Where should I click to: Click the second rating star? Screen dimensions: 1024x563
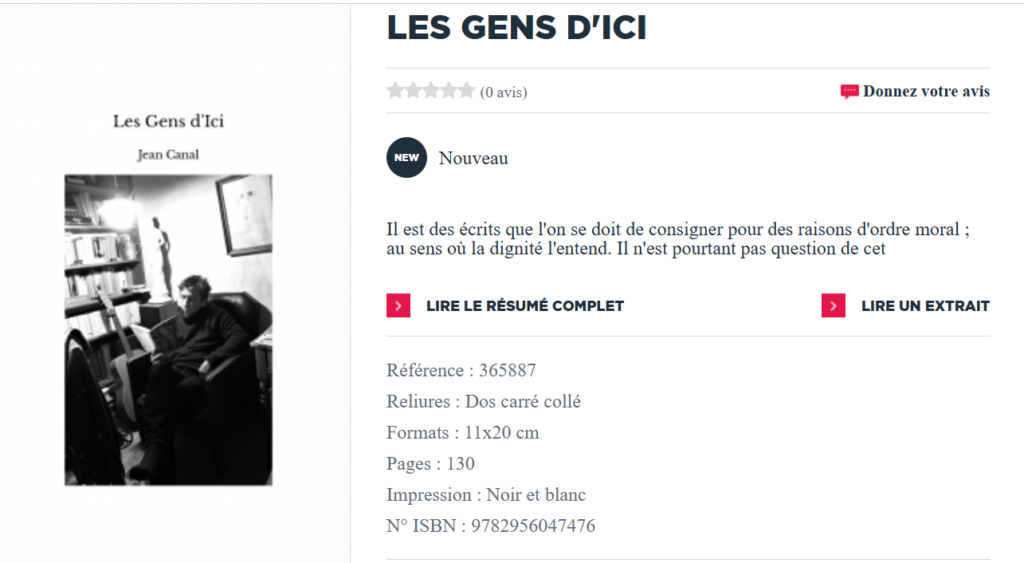click(413, 91)
